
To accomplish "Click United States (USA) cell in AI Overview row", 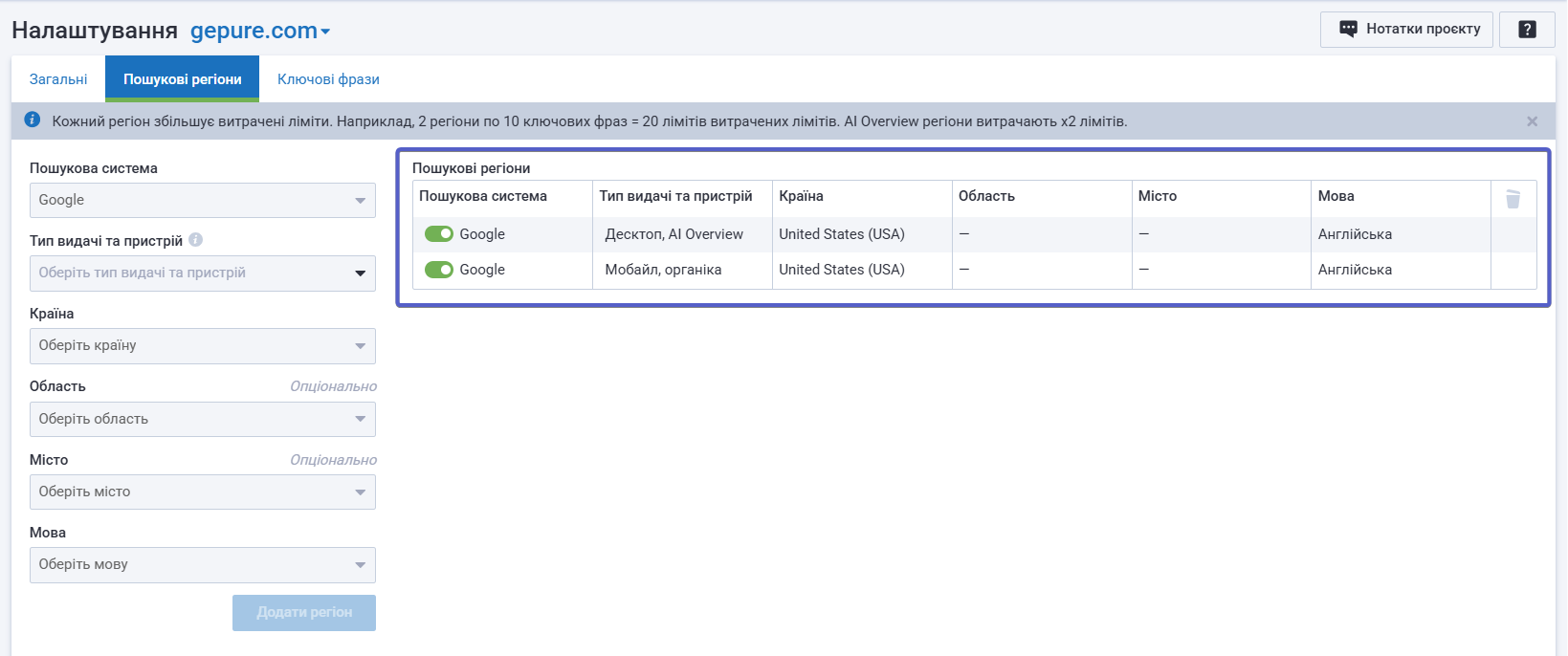I will point(842,234).
